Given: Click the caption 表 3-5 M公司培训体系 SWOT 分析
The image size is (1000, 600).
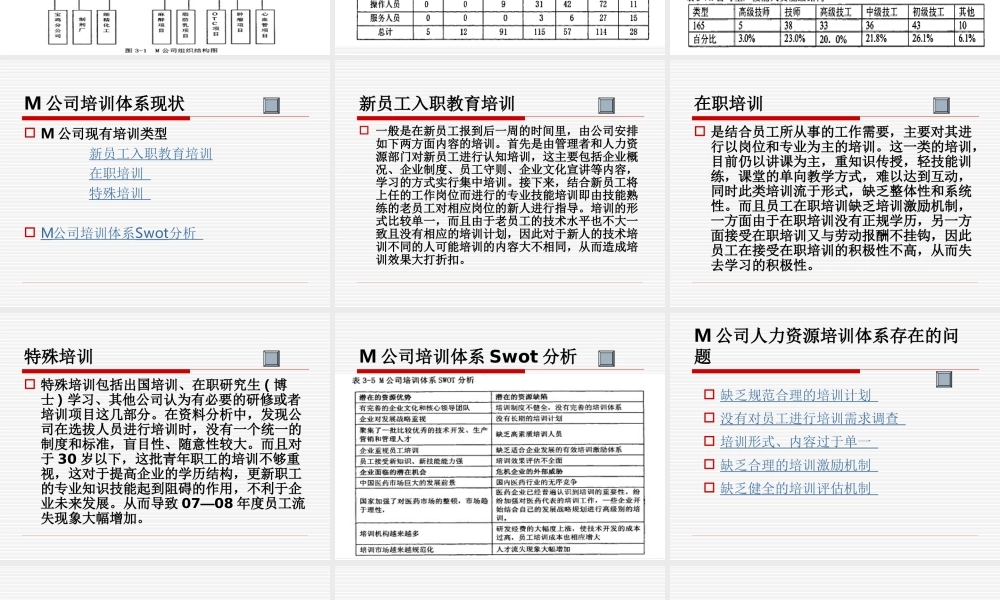Looking at the screenshot, I should click(413, 380).
